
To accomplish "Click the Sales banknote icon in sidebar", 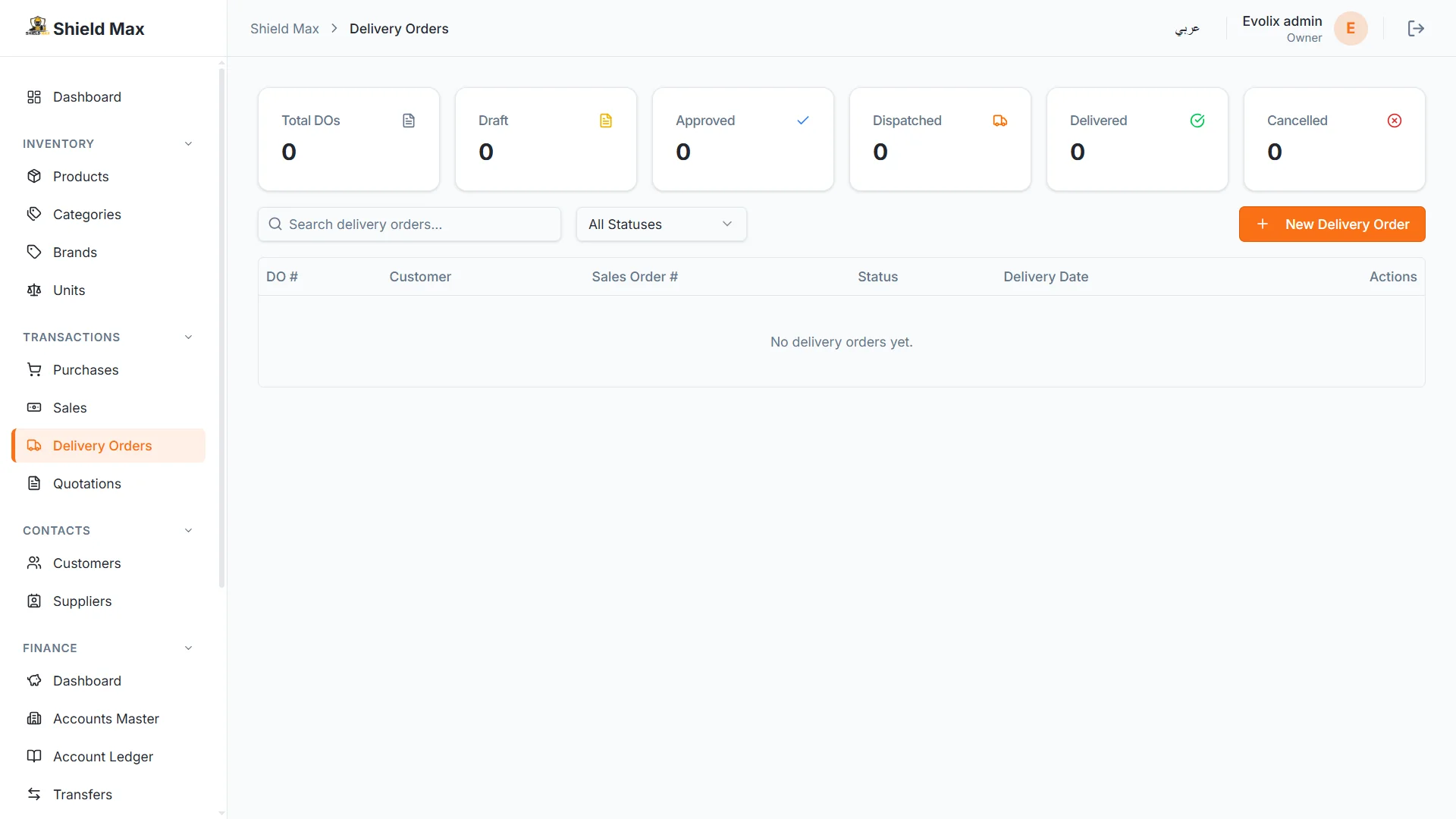I will (34, 407).
